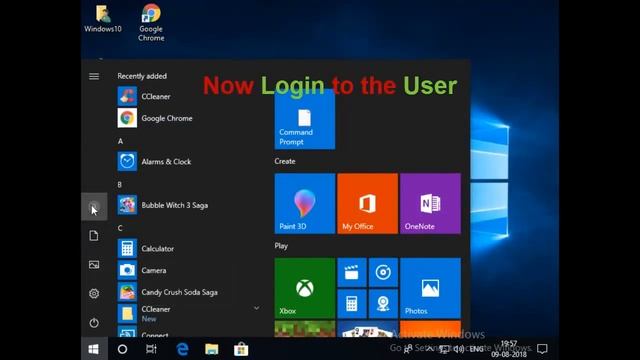Screen dimensions: 640x360
Task: Click the user account icon in sidebar
Action: pyautogui.click(x=94, y=207)
